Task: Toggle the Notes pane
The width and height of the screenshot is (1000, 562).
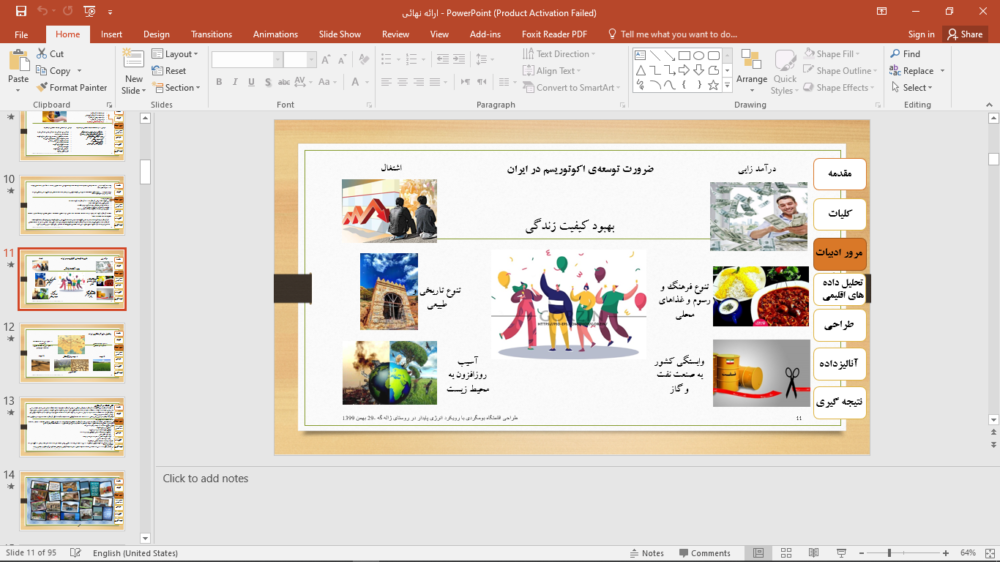Action: pos(645,553)
